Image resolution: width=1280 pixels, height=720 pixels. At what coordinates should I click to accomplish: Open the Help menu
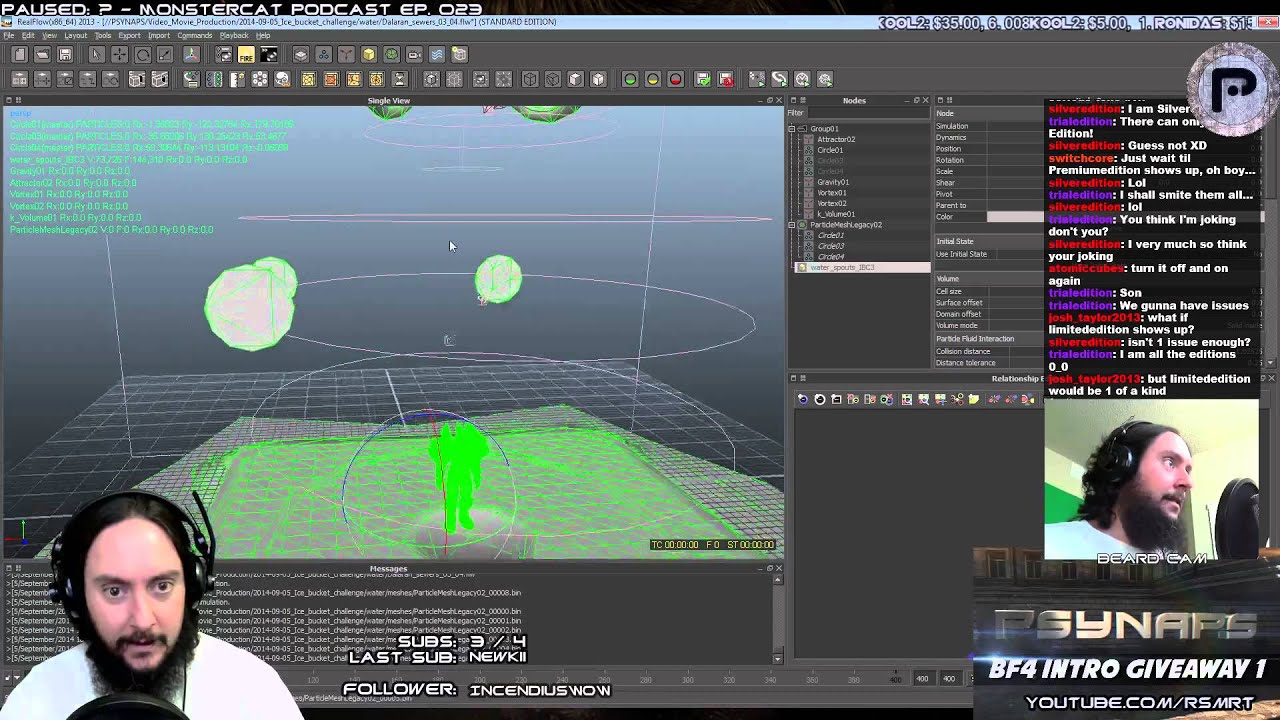(263, 36)
